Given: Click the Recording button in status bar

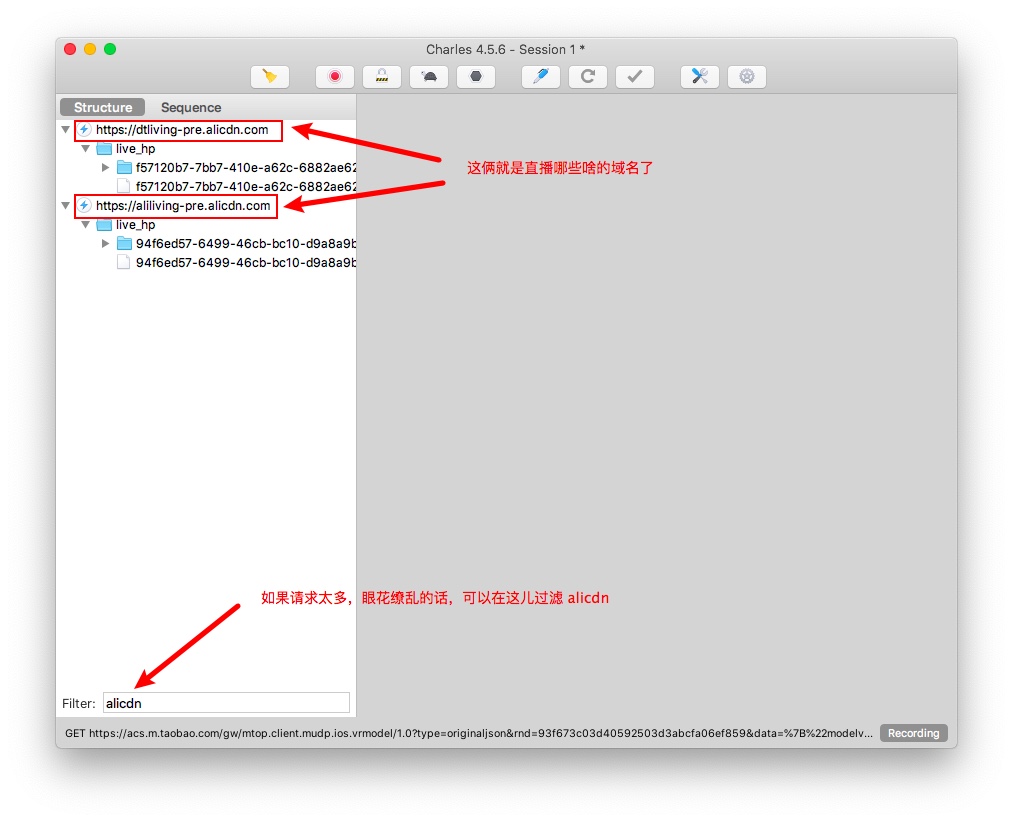Looking at the screenshot, I should 913,733.
